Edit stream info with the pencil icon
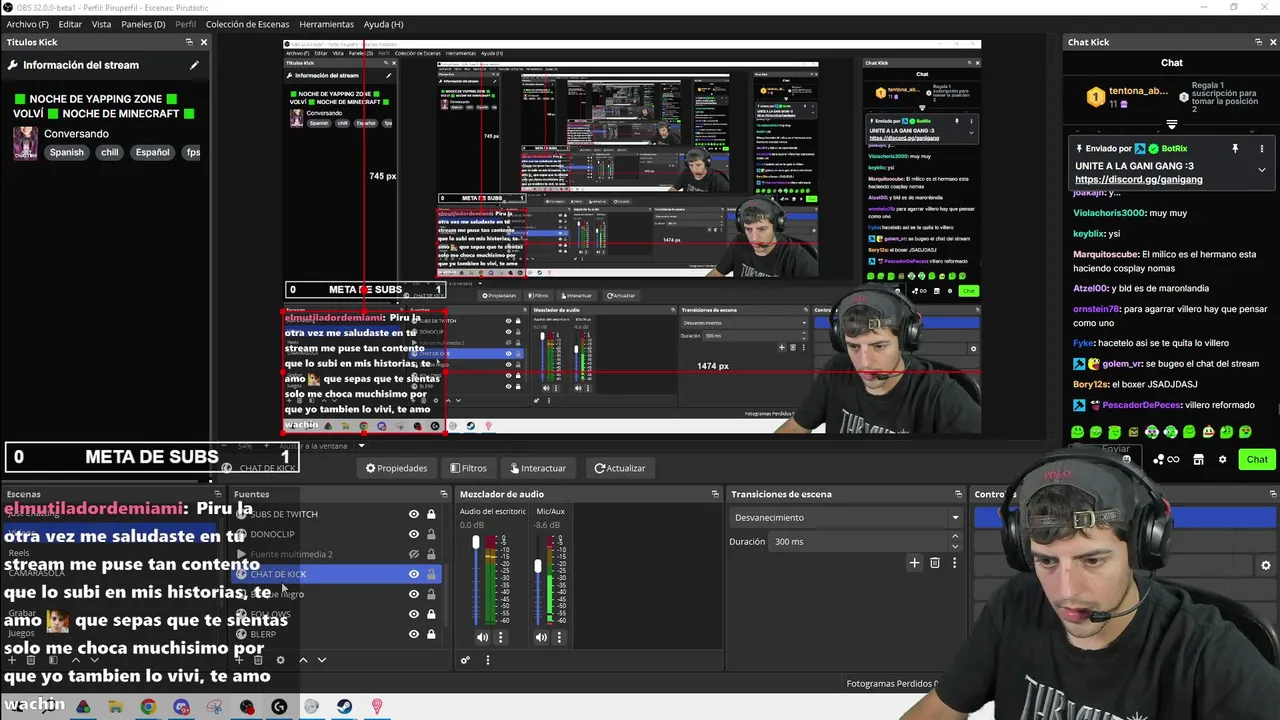The height and width of the screenshot is (720, 1280). pos(194,65)
